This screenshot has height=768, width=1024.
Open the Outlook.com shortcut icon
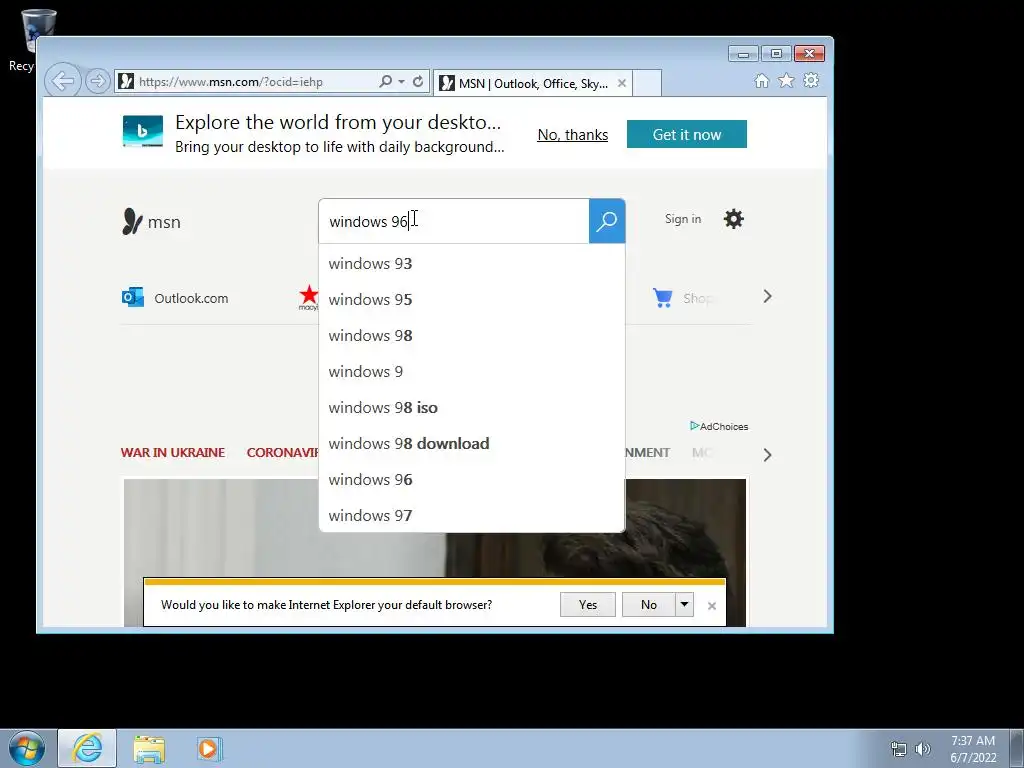[x=133, y=297]
